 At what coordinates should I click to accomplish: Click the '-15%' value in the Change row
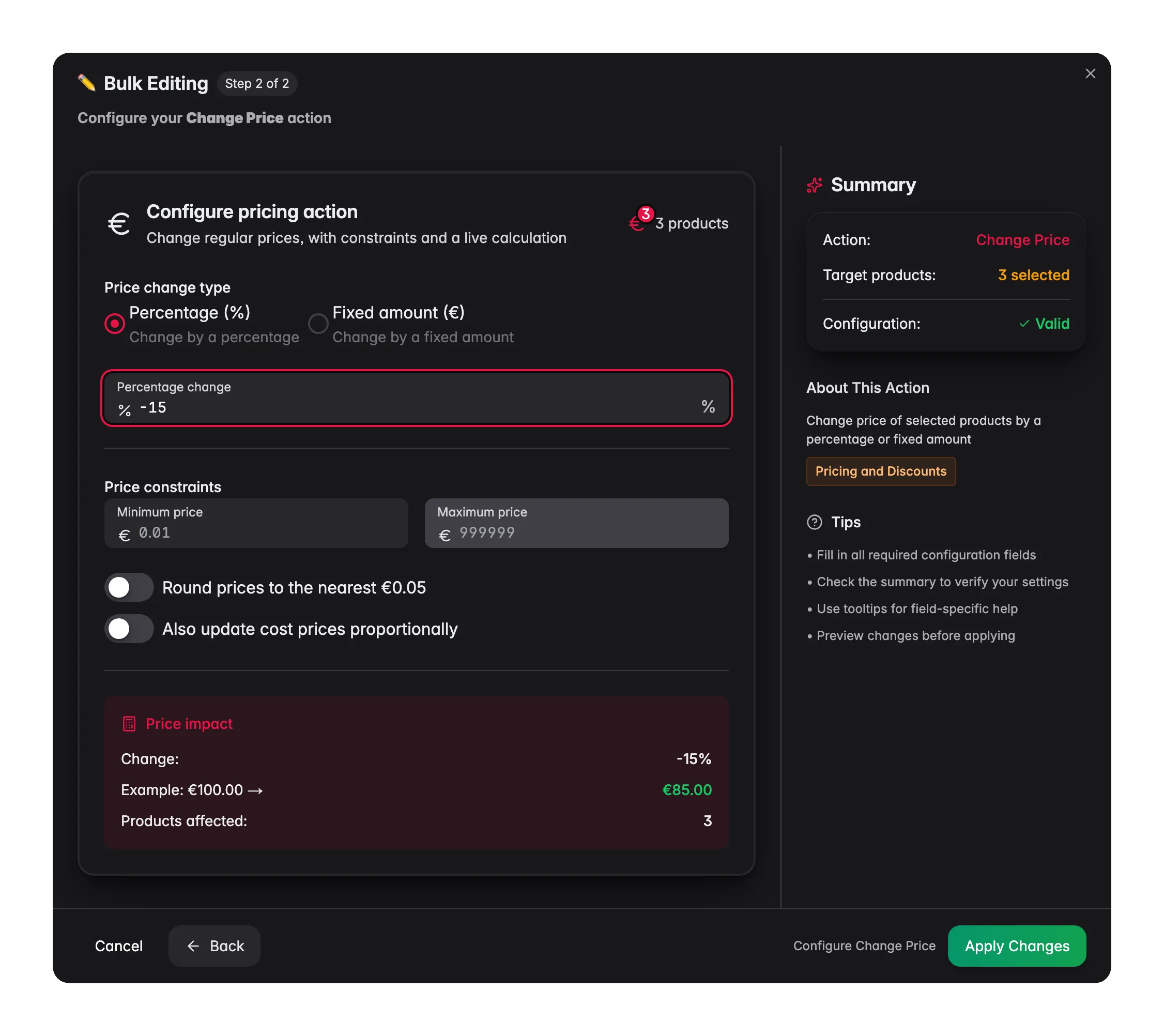pyautogui.click(x=694, y=758)
